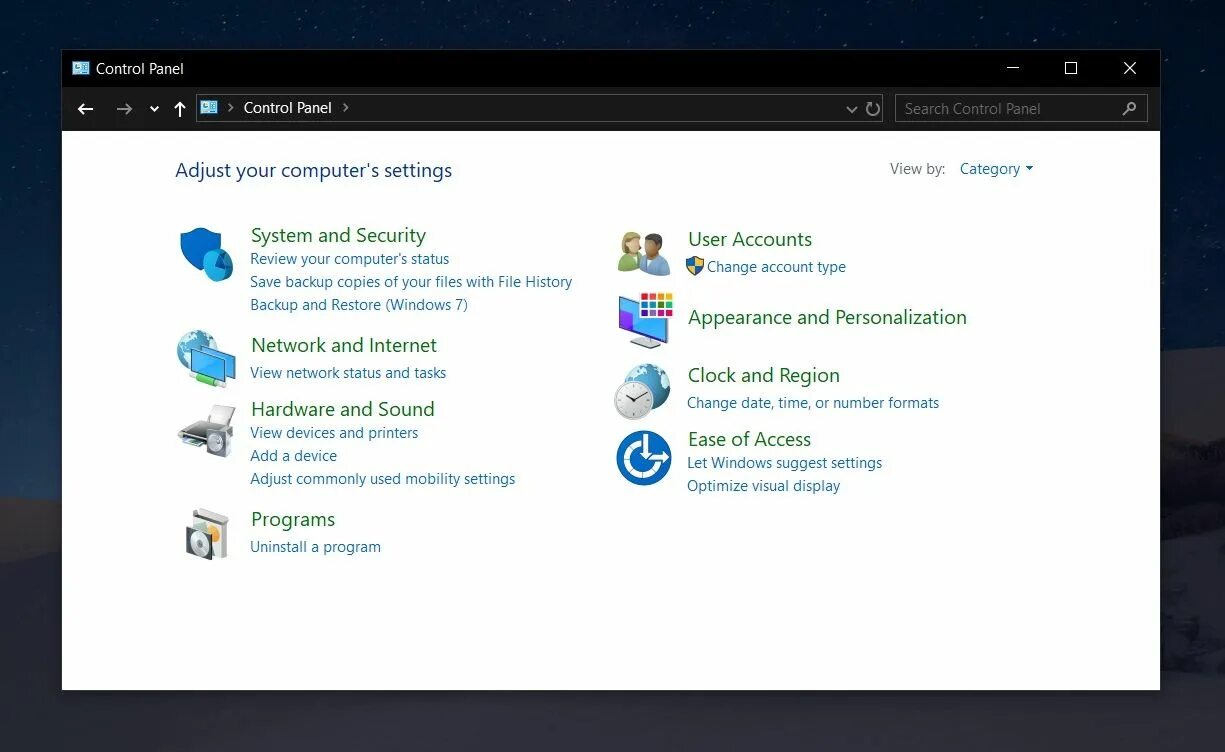Viewport: 1225px width, 752px height.
Task: Go back with the back arrow
Action: 86,109
